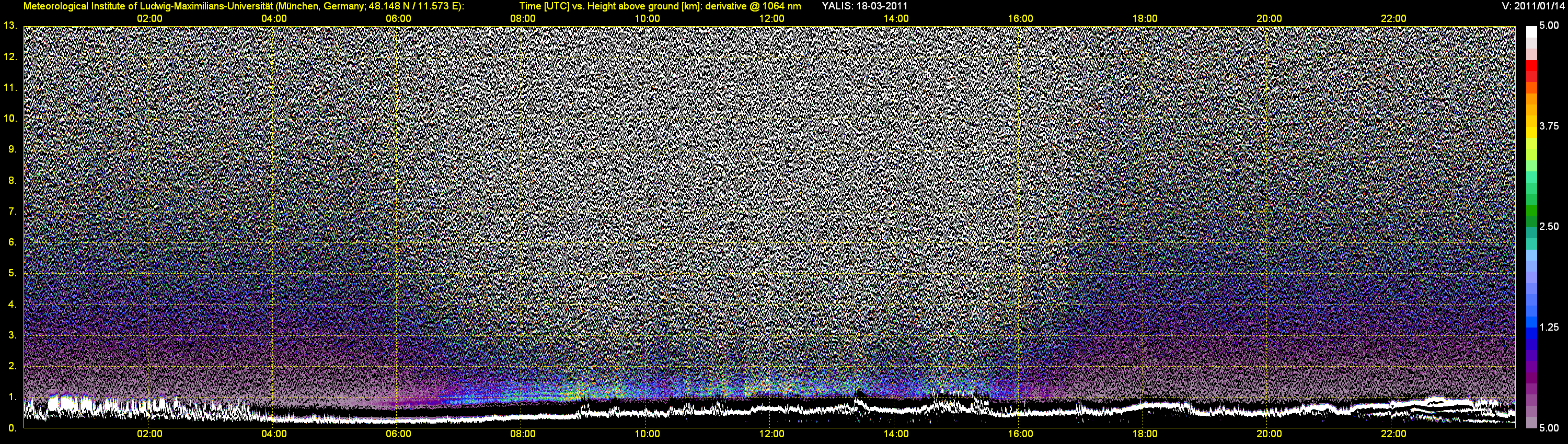Click the 04:00 label on the bottom time axis
The image size is (1568, 444).
274,434
